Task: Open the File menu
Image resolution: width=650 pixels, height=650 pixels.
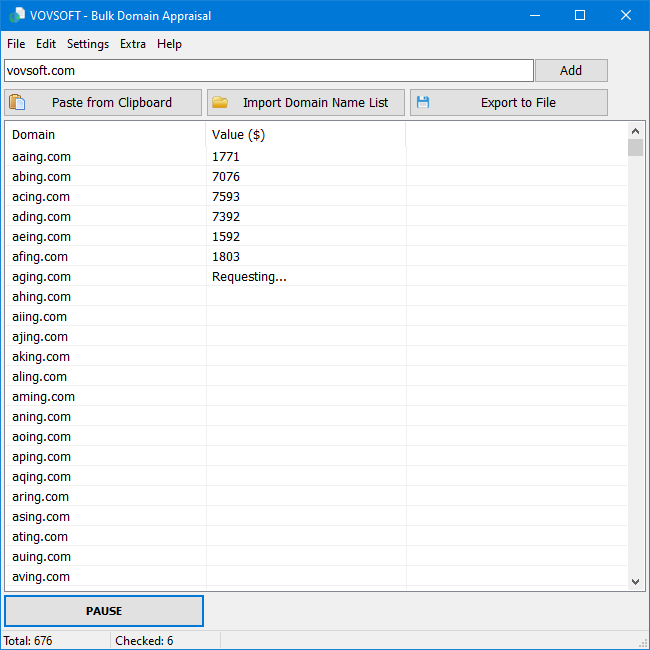Action: click(x=16, y=44)
